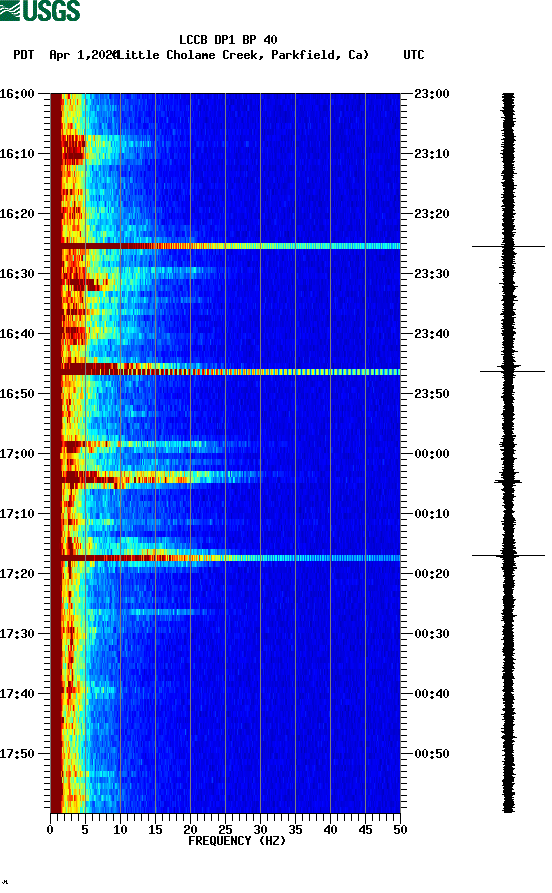The height and width of the screenshot is (893, 552).
Task: Click the 17:40 PDT time label
Action: [17, 694]
